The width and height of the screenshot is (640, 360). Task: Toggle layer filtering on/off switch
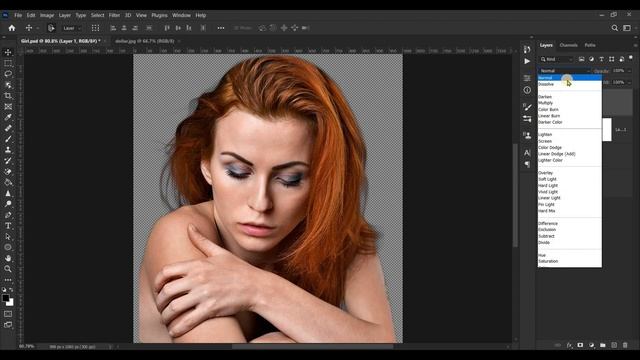pyautogui.click(x=631, y=58)
